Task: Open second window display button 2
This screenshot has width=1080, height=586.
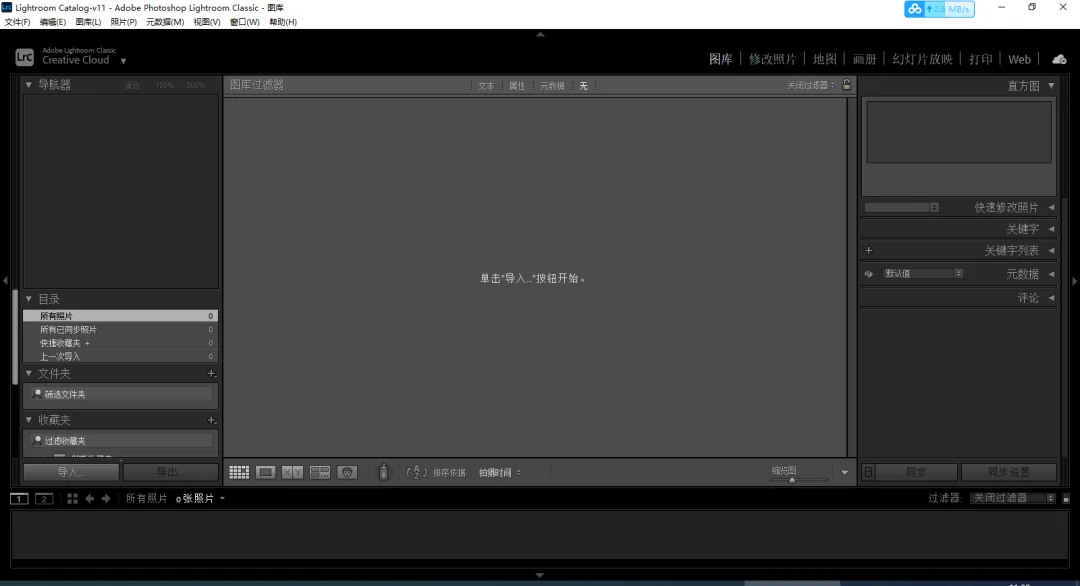Action: (44, 499)
